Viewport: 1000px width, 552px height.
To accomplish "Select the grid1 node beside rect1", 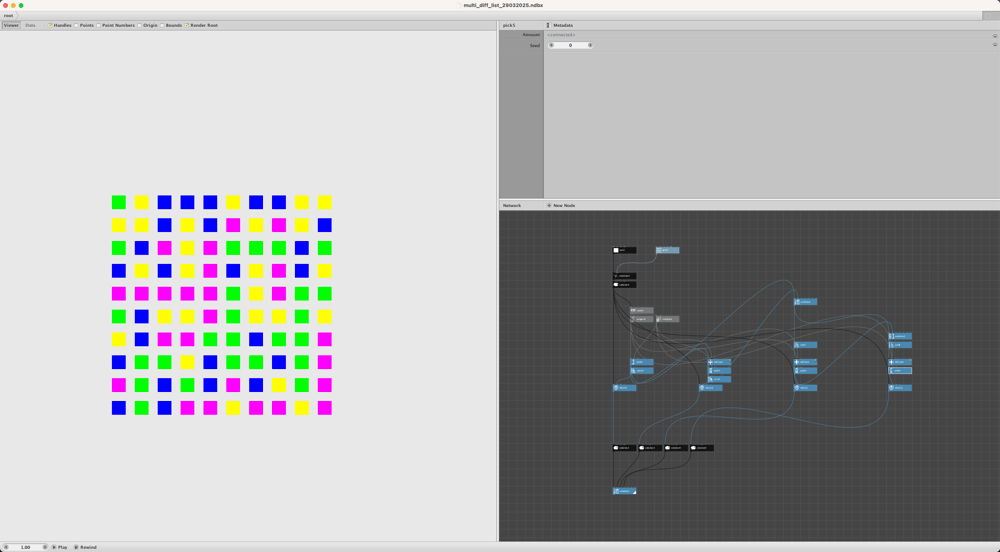I will (668, 251).
